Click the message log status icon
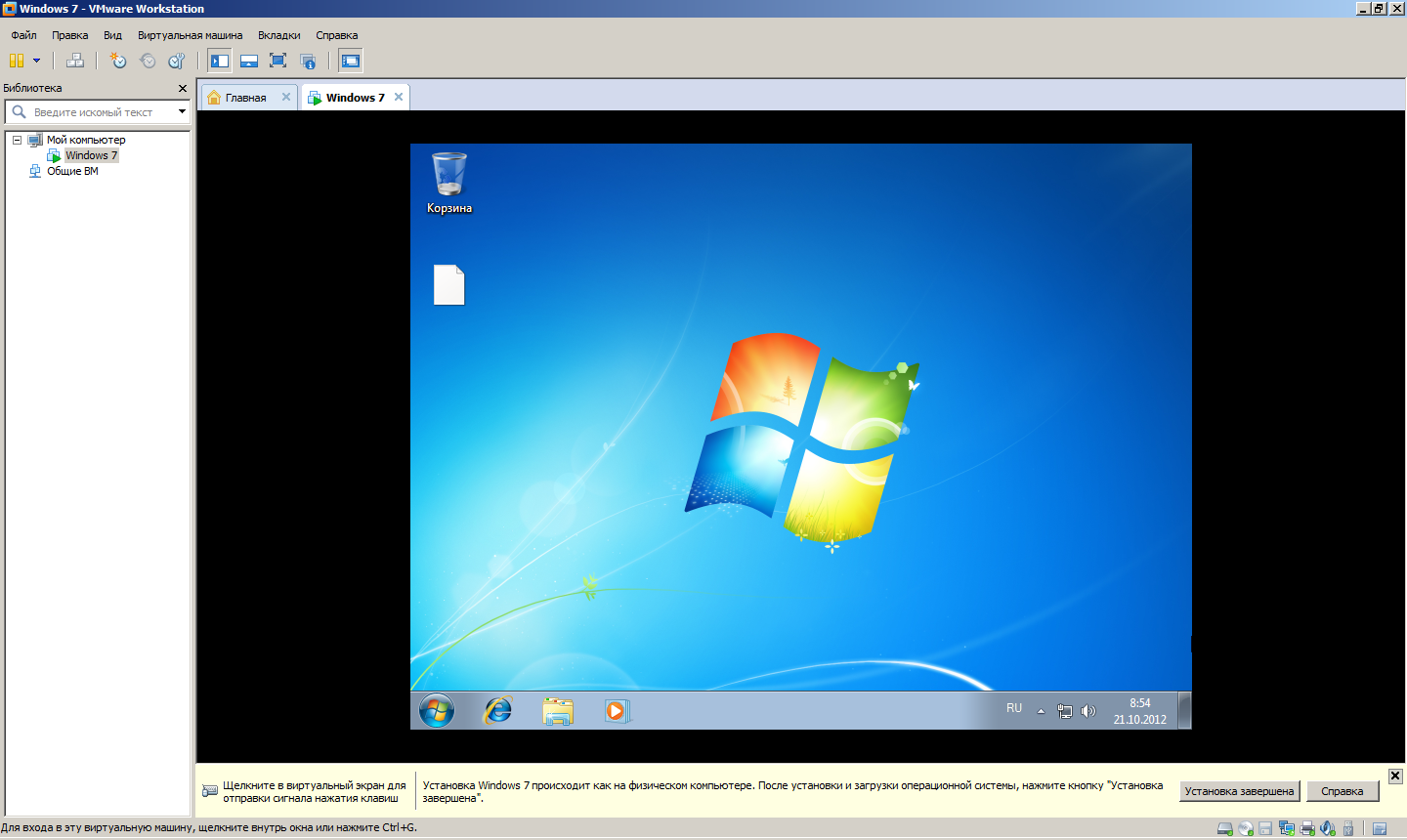The width and height of the screenshot is (1407, 840). click(x=1380, y=828)
